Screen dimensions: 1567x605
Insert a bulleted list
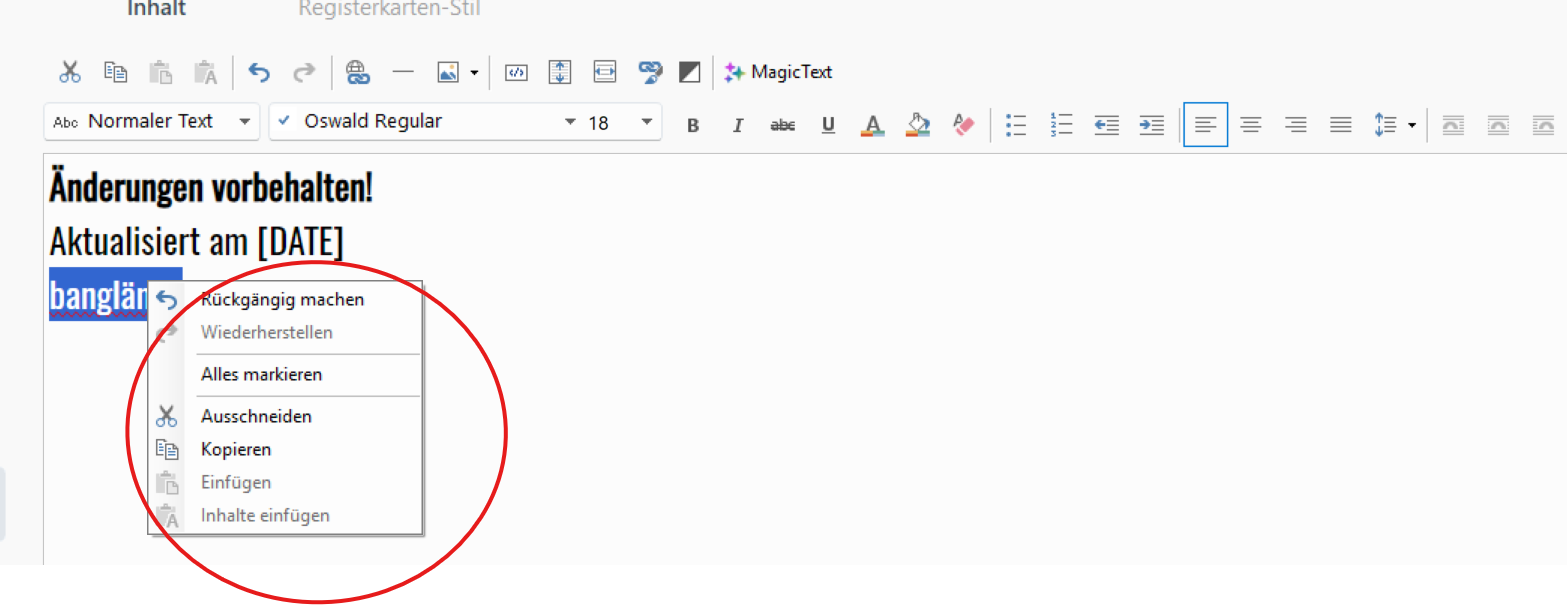[x=1016, y=125]
